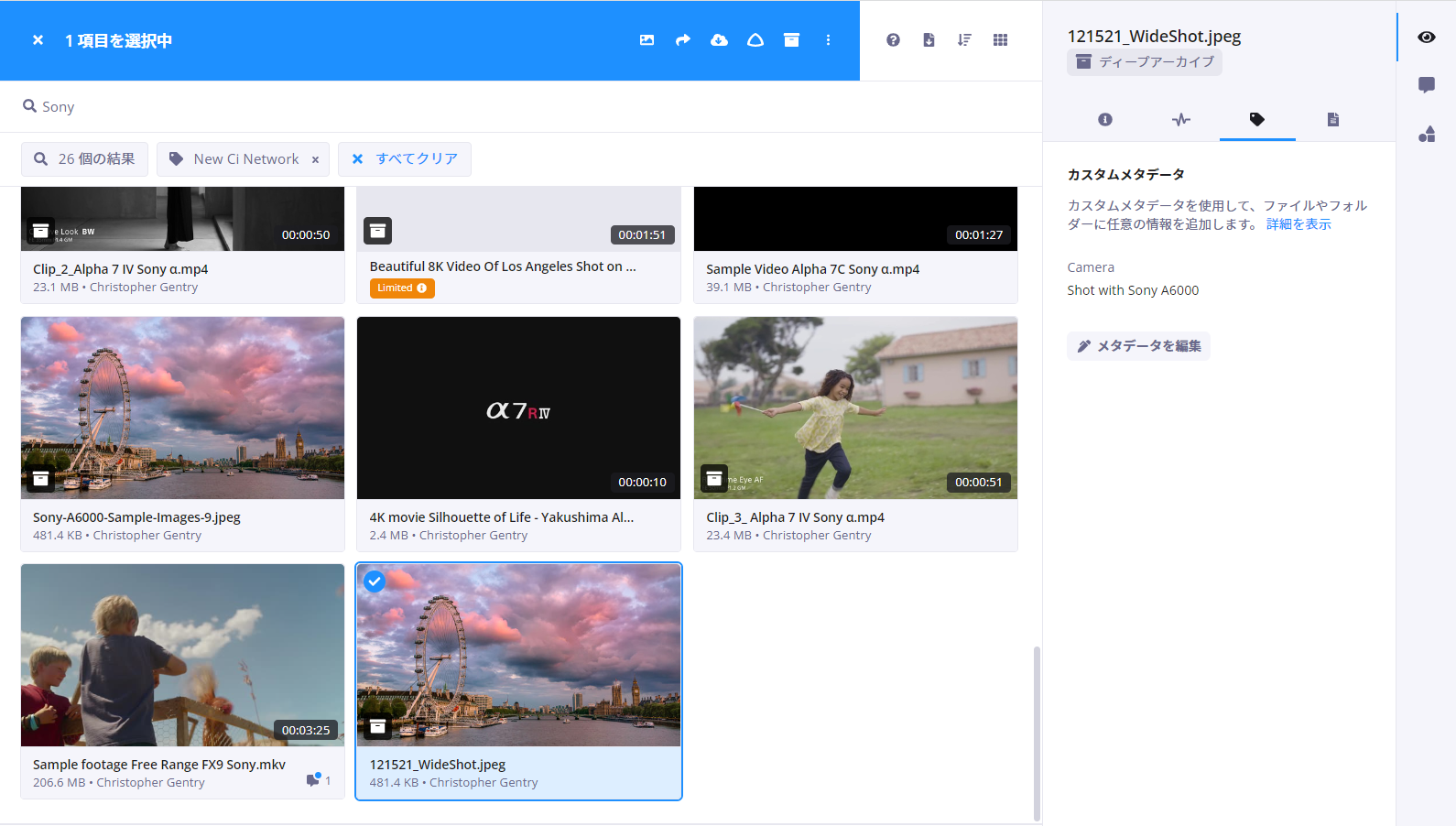Click the Clip_2_Alpha 7 IV Sony α.mp4 title

point(121,269)
